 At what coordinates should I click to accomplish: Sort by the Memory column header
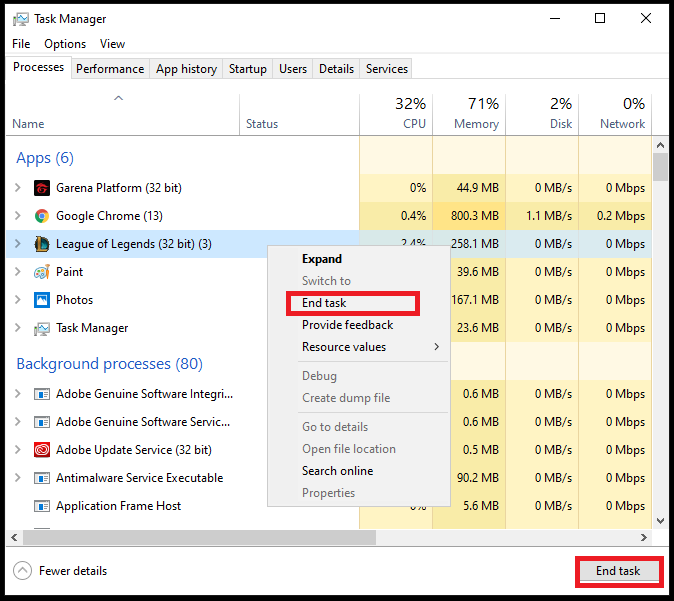click(x=469, y=114)
